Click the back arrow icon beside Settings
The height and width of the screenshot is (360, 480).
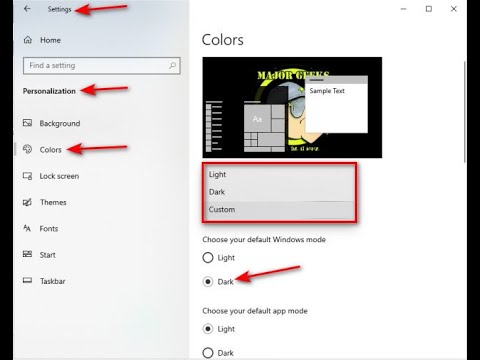click(x=27, y=9)
